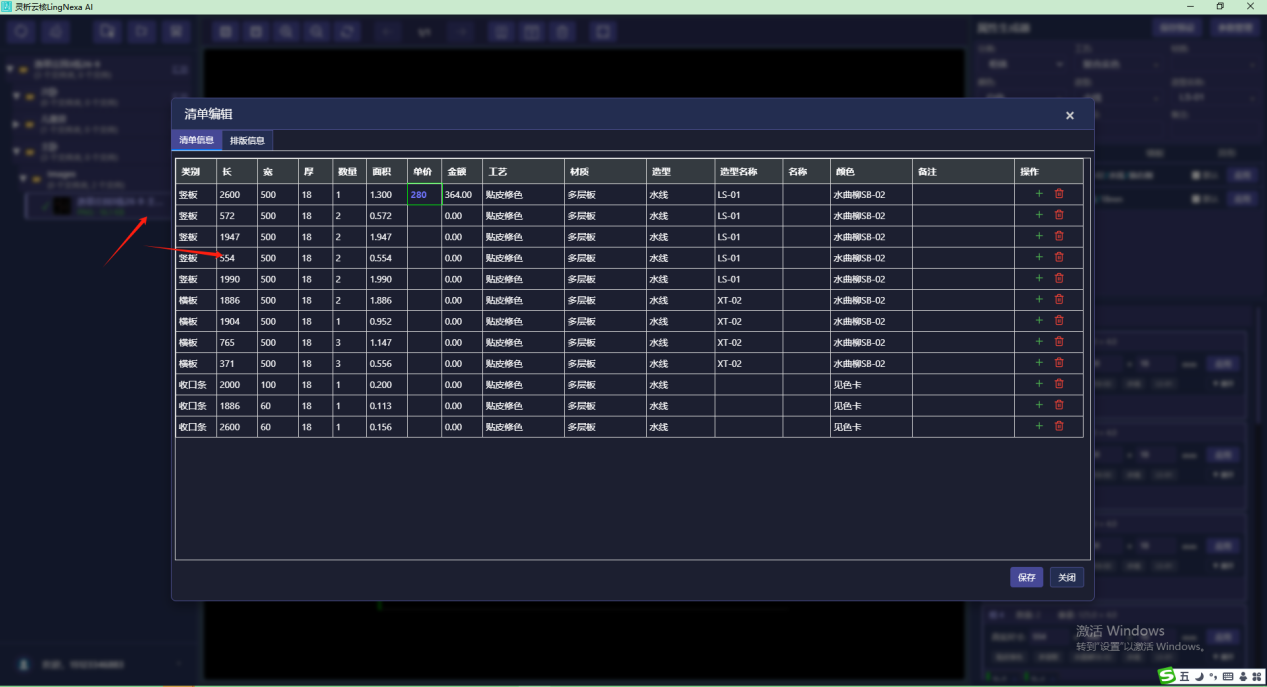Screen dimensions: 1267x687
Task: Select the area cell showing 0.156
Action: [x=387, y=426]
